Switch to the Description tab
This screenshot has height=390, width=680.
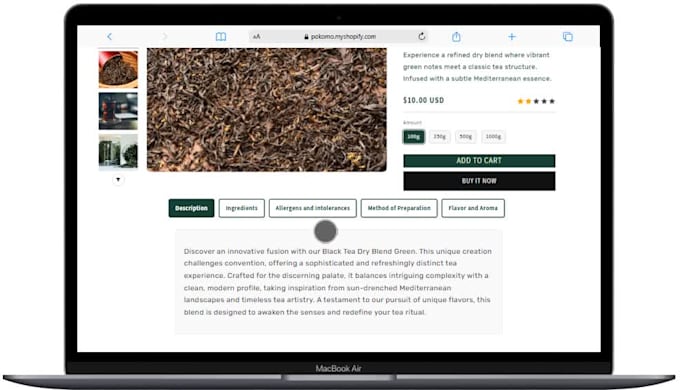191,208
